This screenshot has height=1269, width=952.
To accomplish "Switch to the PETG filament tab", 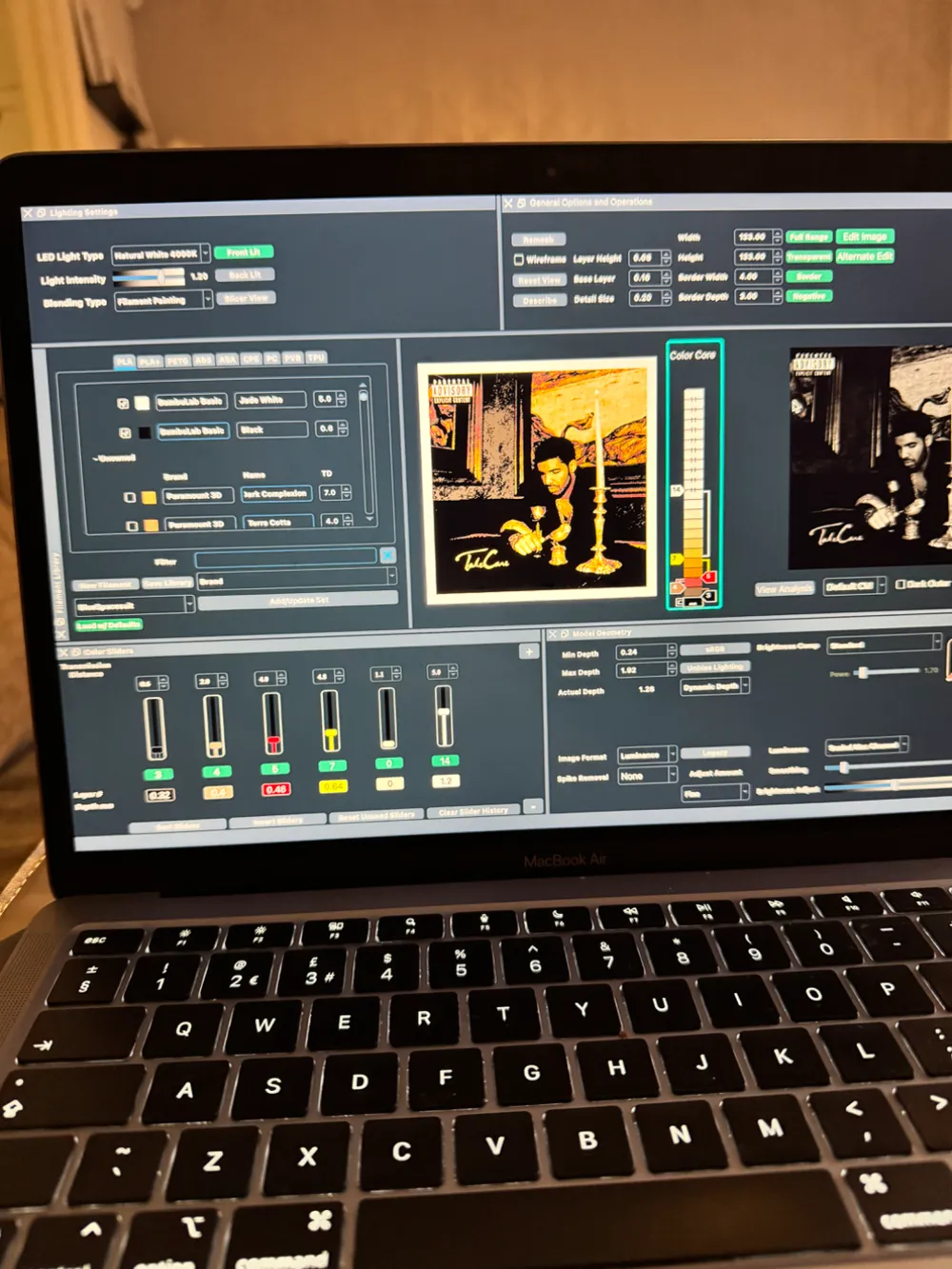I will (178, 362).
